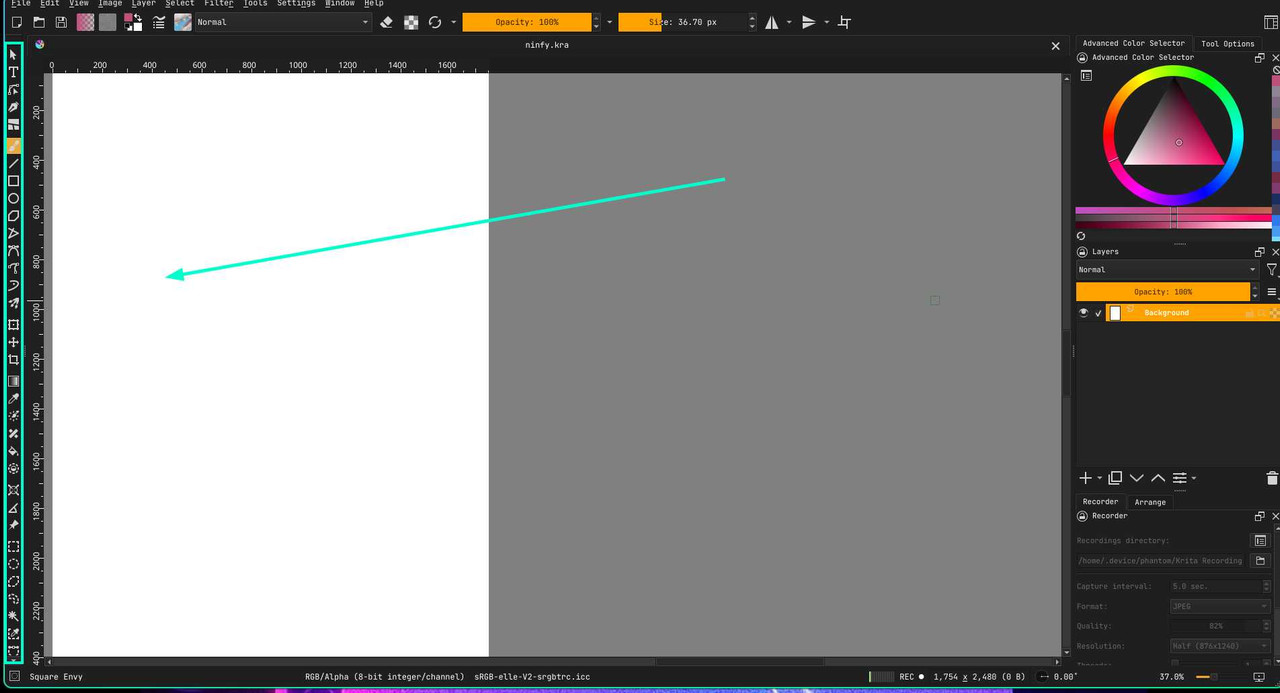Click the Layers panel Opacity slider
1280x693 pixels.
(x=1163, y=292)
